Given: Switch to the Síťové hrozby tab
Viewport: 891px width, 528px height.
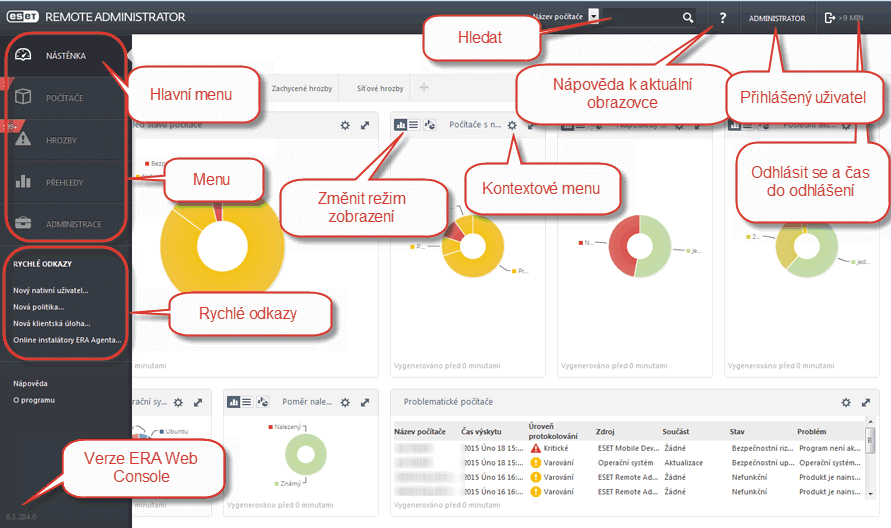Looking at the screenshot, I should pos(380,88).
